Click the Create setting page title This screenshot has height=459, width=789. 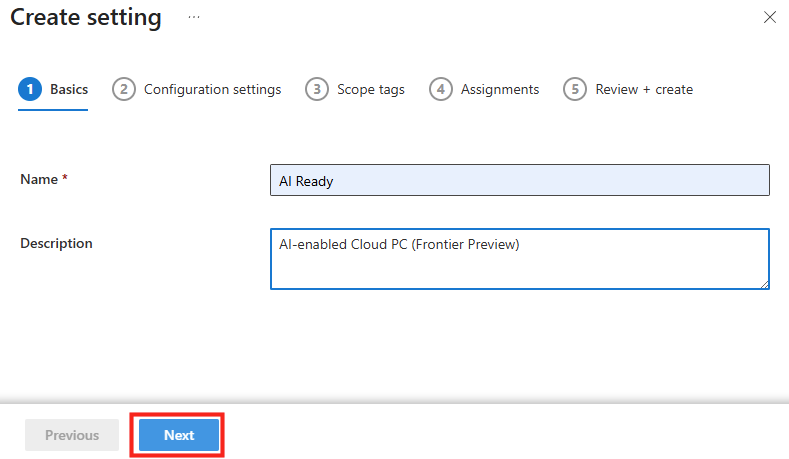tap(86, 17)
